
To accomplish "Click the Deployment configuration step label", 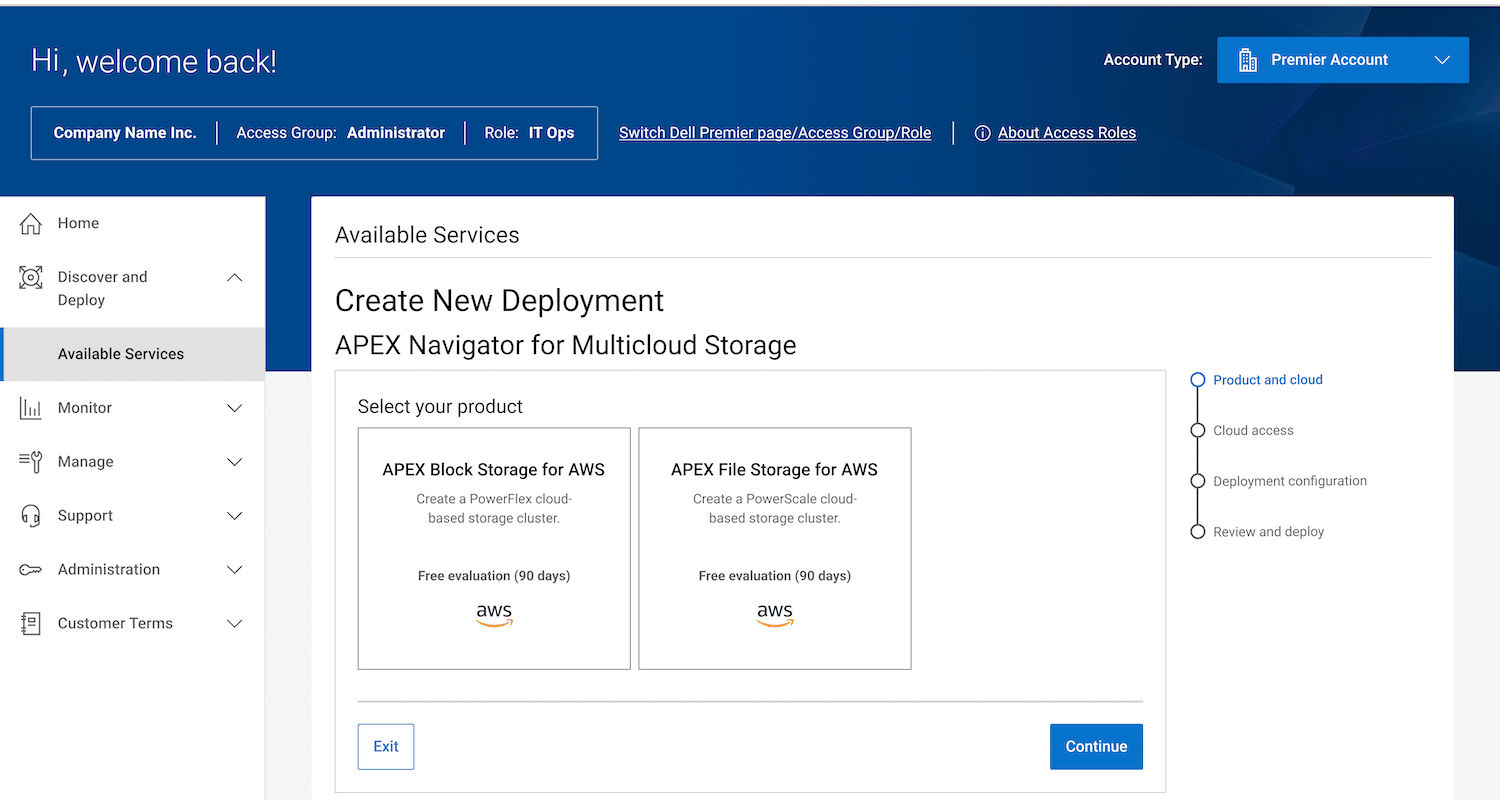I will coord(1290,481).
